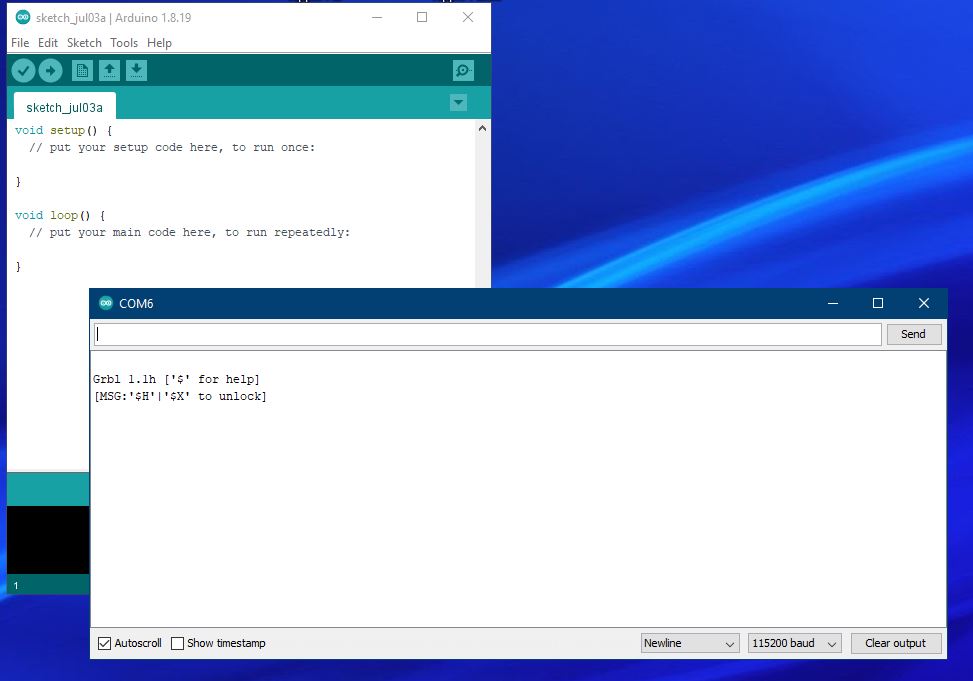This screenshot has height=681, width=973.
Task: Click the editor scrollbar up arrow
Action: tap(482, 129)
